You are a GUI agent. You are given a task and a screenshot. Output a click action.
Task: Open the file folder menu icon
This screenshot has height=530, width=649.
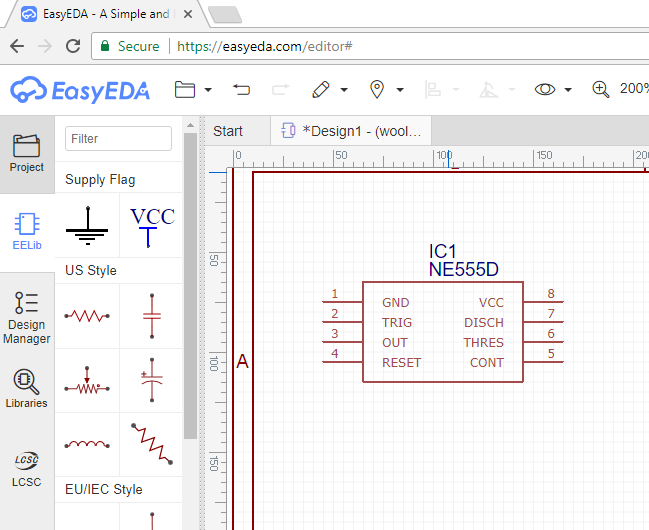(x=185, y=89)
